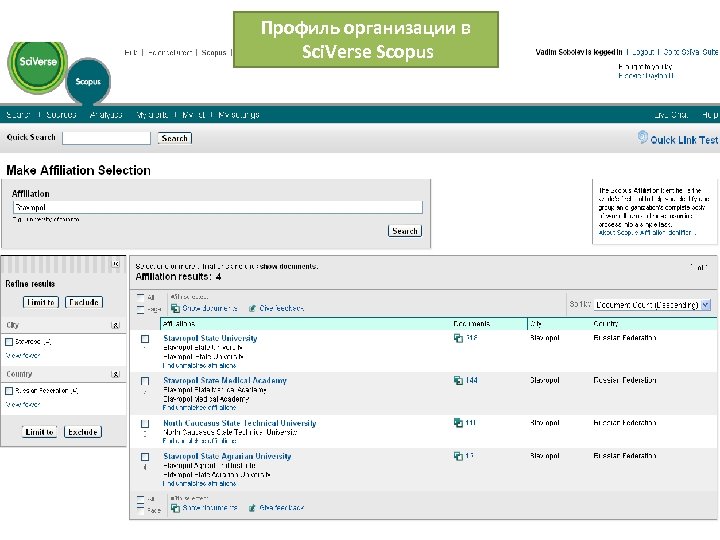The image size is (720, 540).
Task: Click 144 documents count link
Action: tap(472, 381)
